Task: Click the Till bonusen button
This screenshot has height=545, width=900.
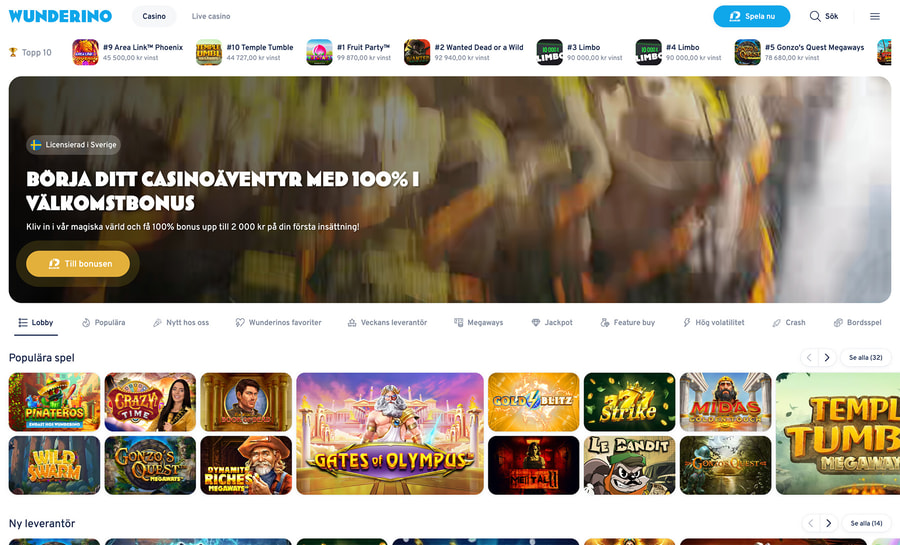Action: [77, 263]
